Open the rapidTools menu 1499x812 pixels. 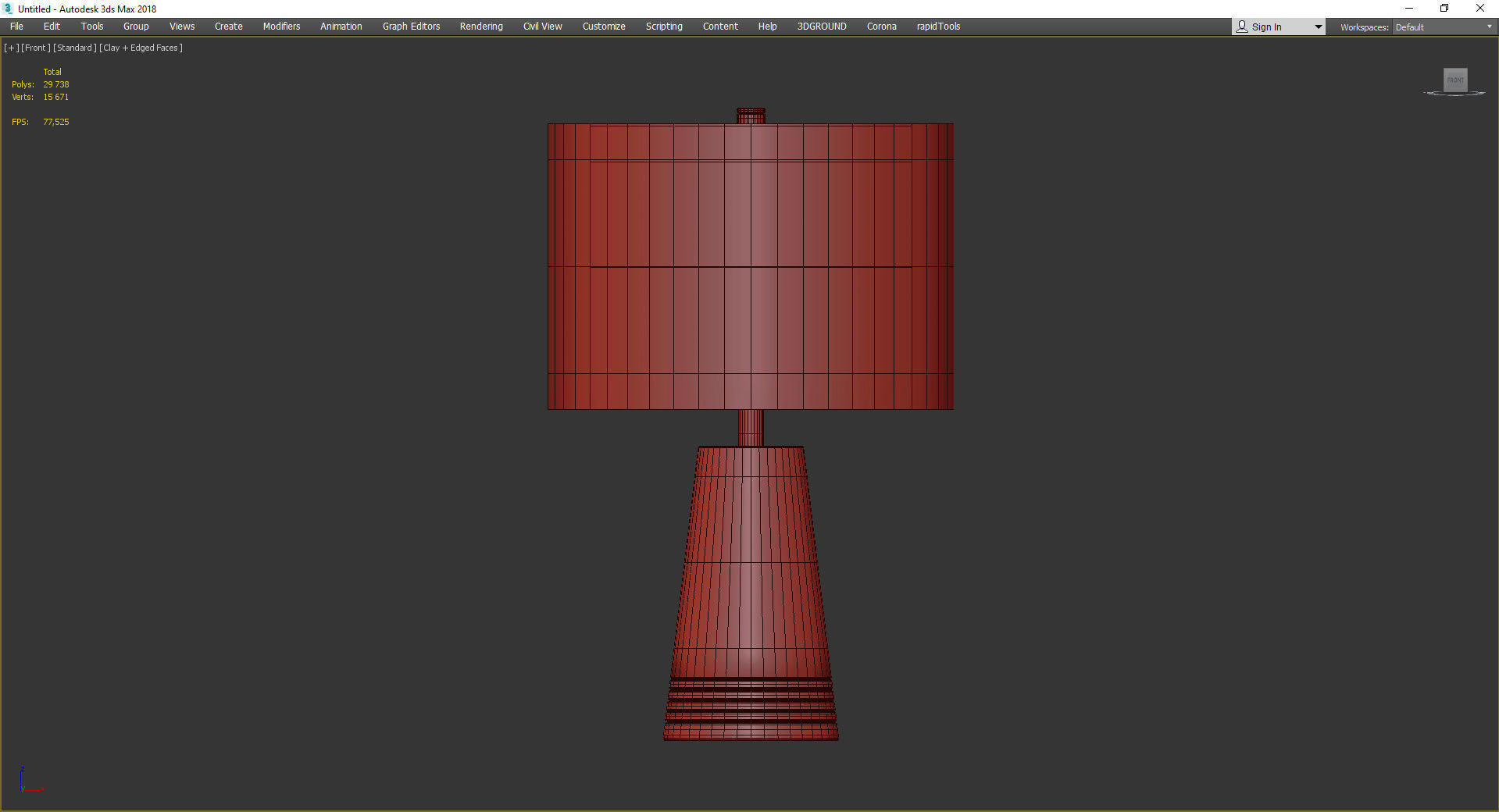(938, 27)
